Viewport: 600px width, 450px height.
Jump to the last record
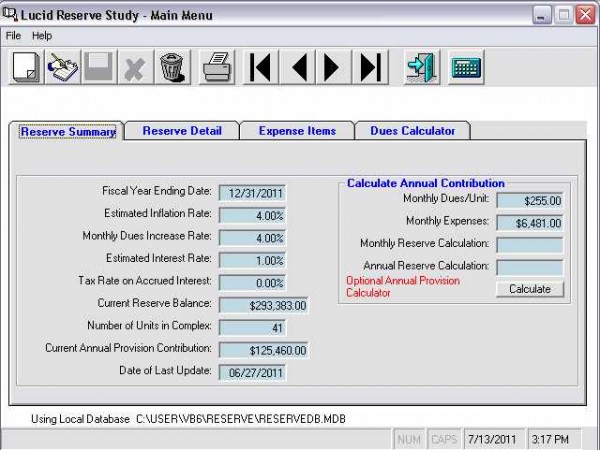point(370,67)
